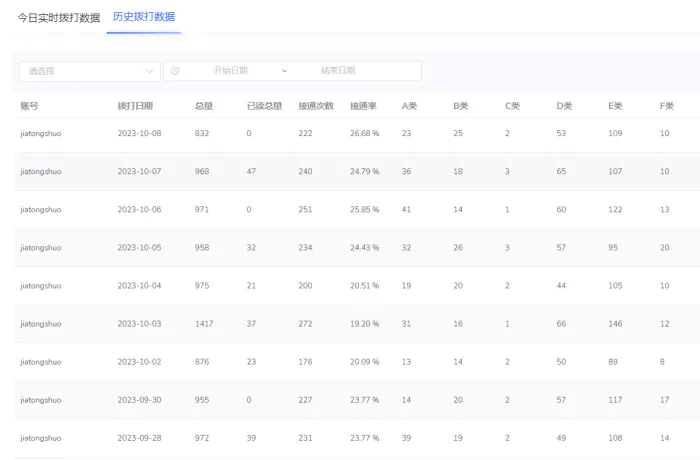Click the dropdown chevron arrow

(149, 71)
